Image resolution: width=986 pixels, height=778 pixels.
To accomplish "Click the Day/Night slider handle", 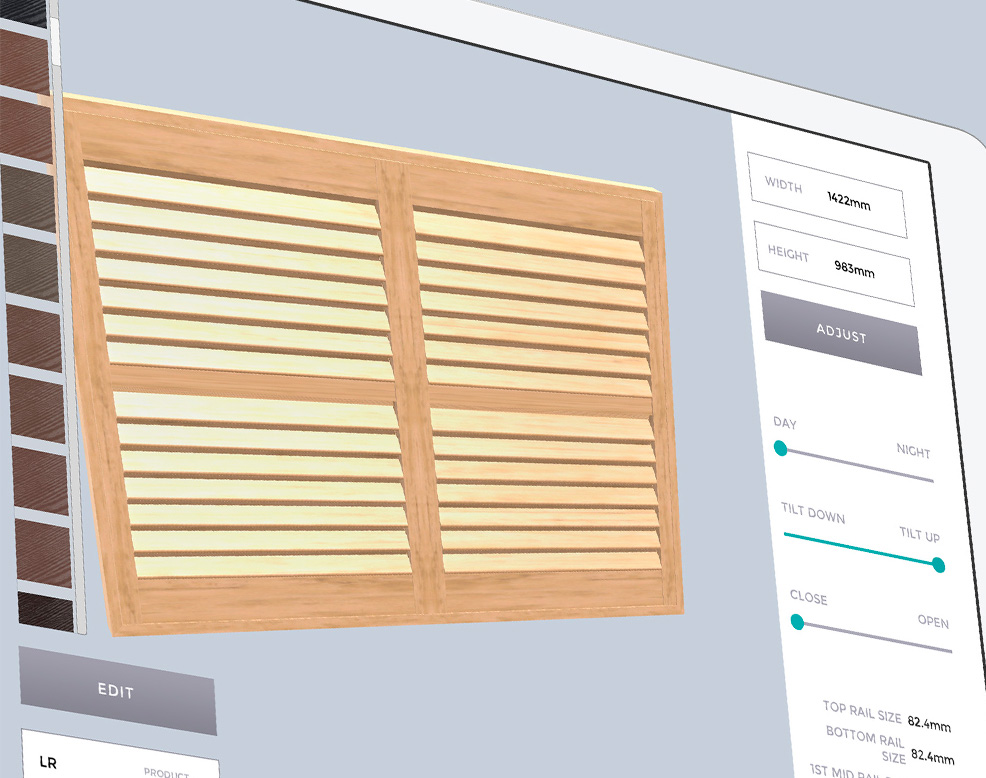I will pyautogui.click(x=781, y=450).
